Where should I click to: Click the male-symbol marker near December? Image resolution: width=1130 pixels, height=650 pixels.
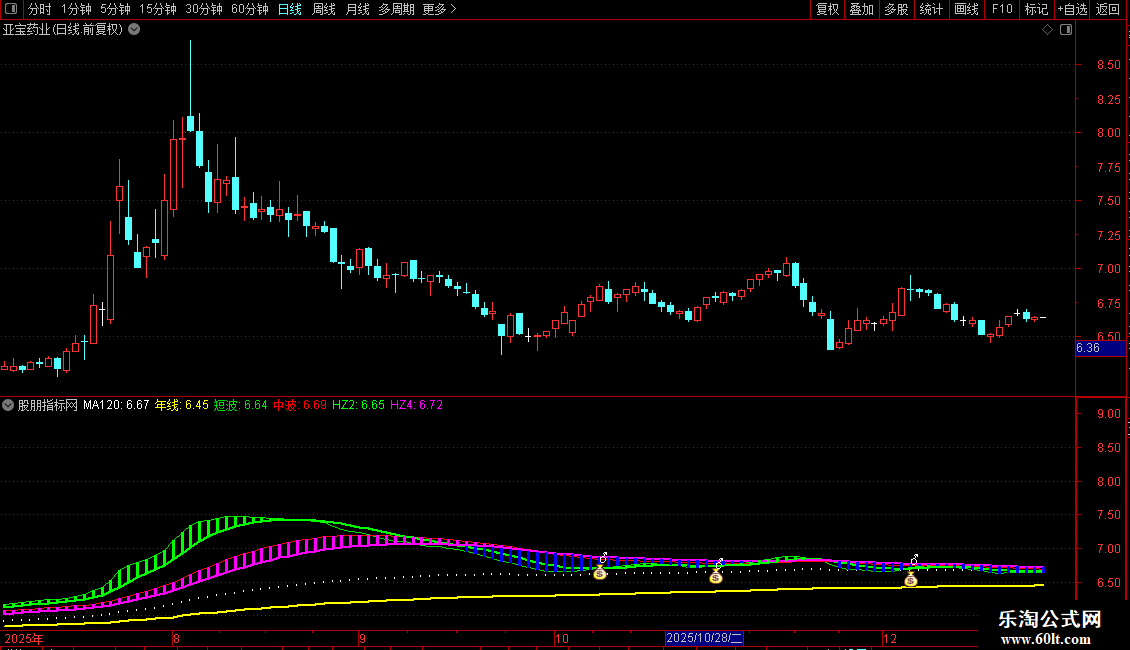click(915, 559)
